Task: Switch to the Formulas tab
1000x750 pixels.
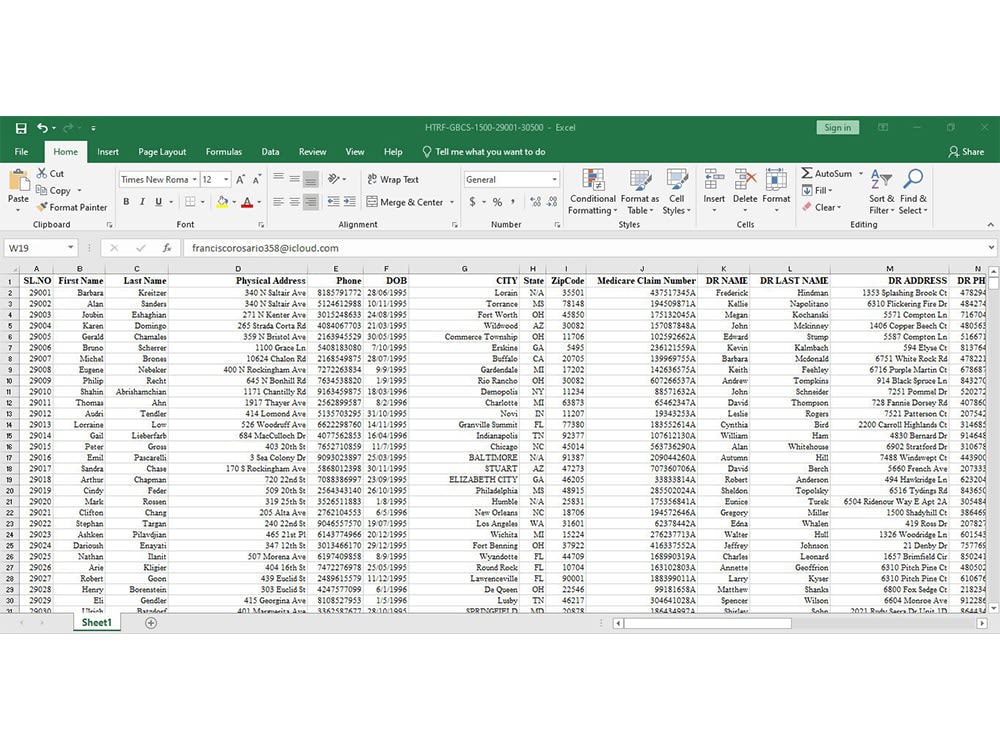Action: (x=224, y=152)
